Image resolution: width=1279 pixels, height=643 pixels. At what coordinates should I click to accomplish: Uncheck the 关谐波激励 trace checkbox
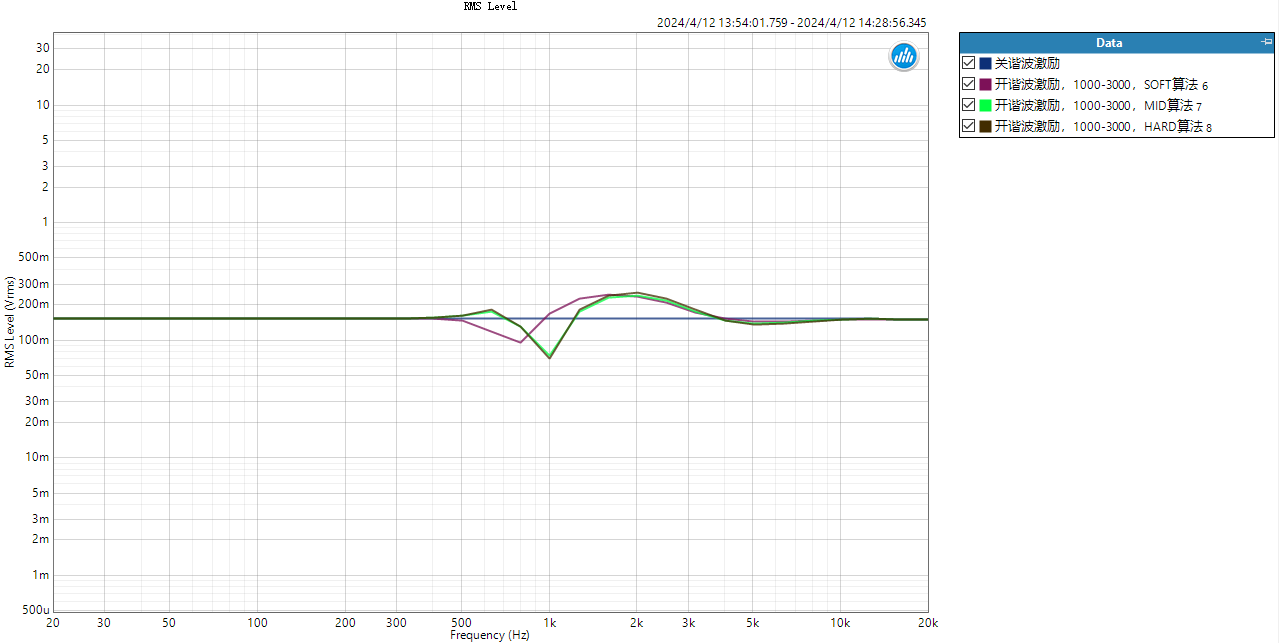pos(968,63)
